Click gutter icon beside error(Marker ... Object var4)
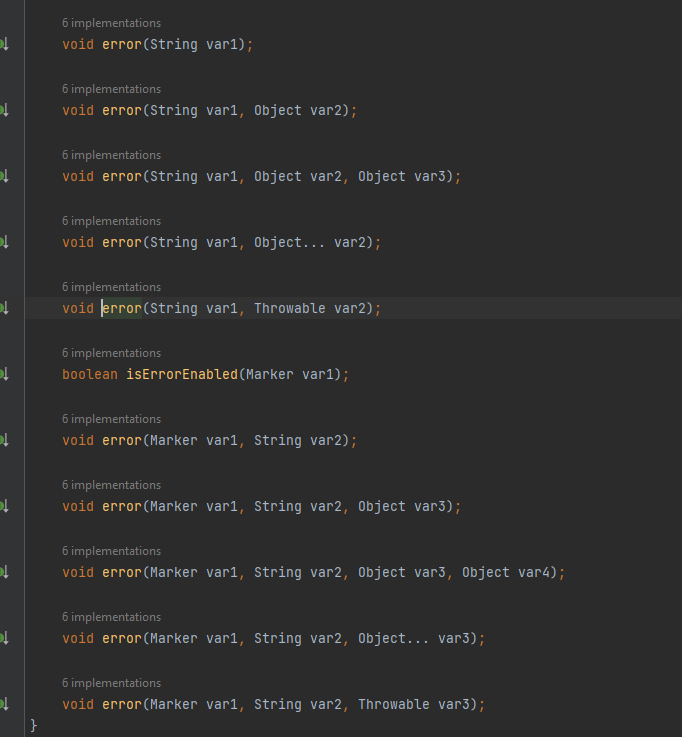This screenshot has height=737, width=682. pos(4,572)
